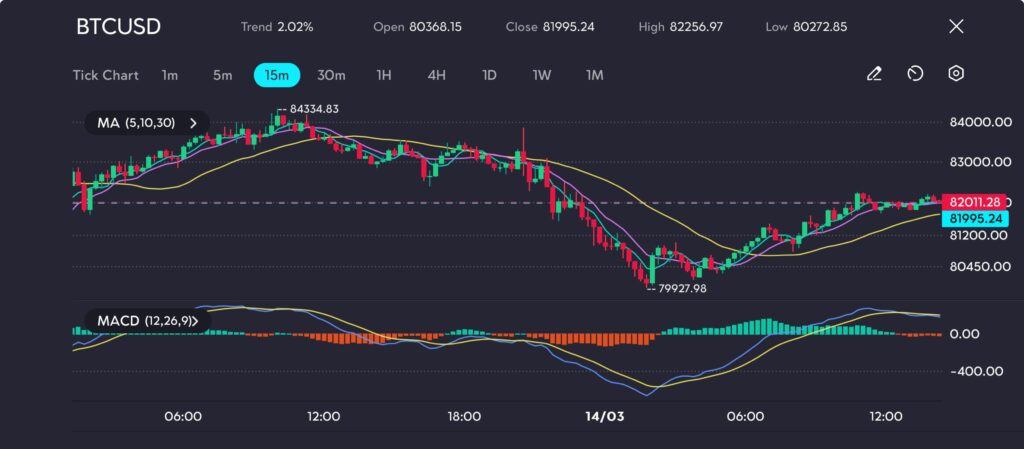1024x449 pixels.
Task: Switch chart to 30m interval
Action: (331, 75)
